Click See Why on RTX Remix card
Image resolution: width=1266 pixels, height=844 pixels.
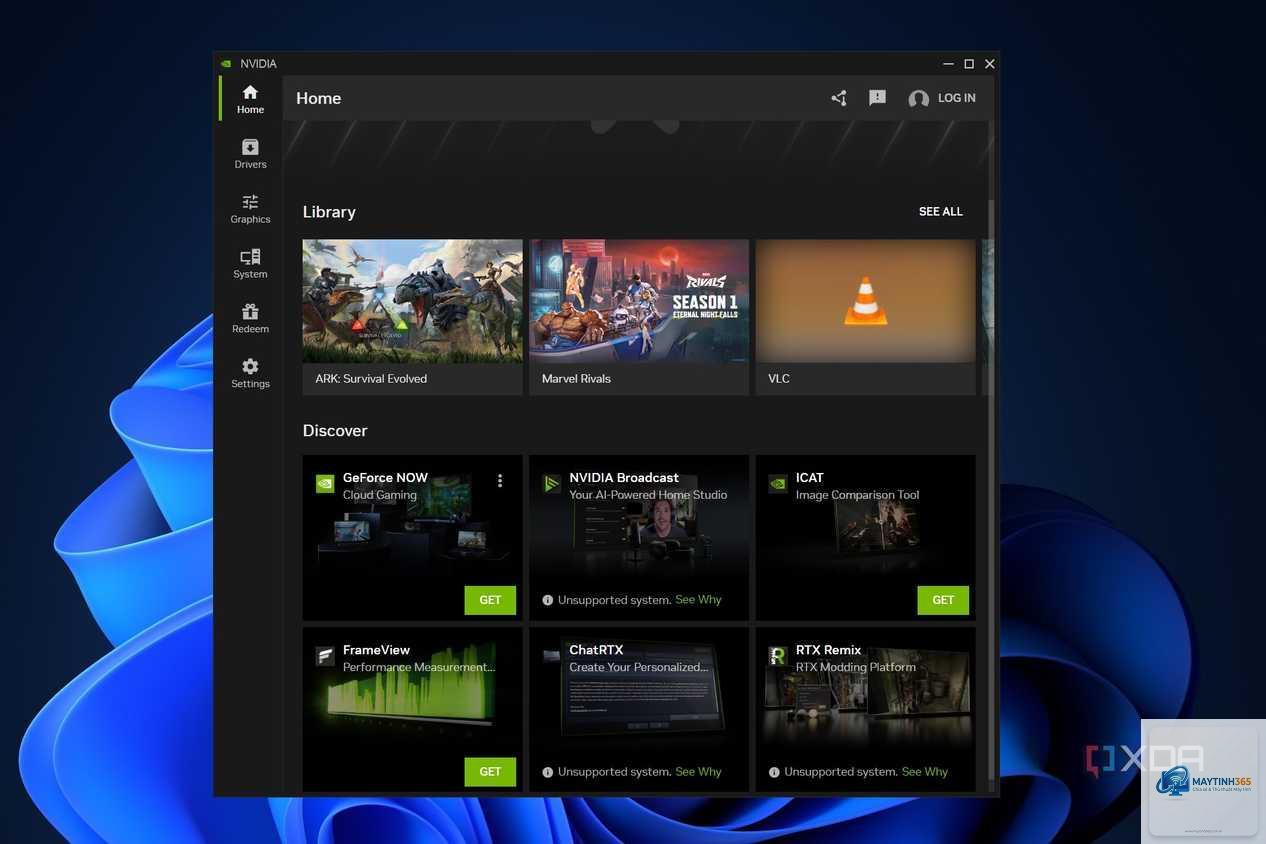tap(925, 772)
